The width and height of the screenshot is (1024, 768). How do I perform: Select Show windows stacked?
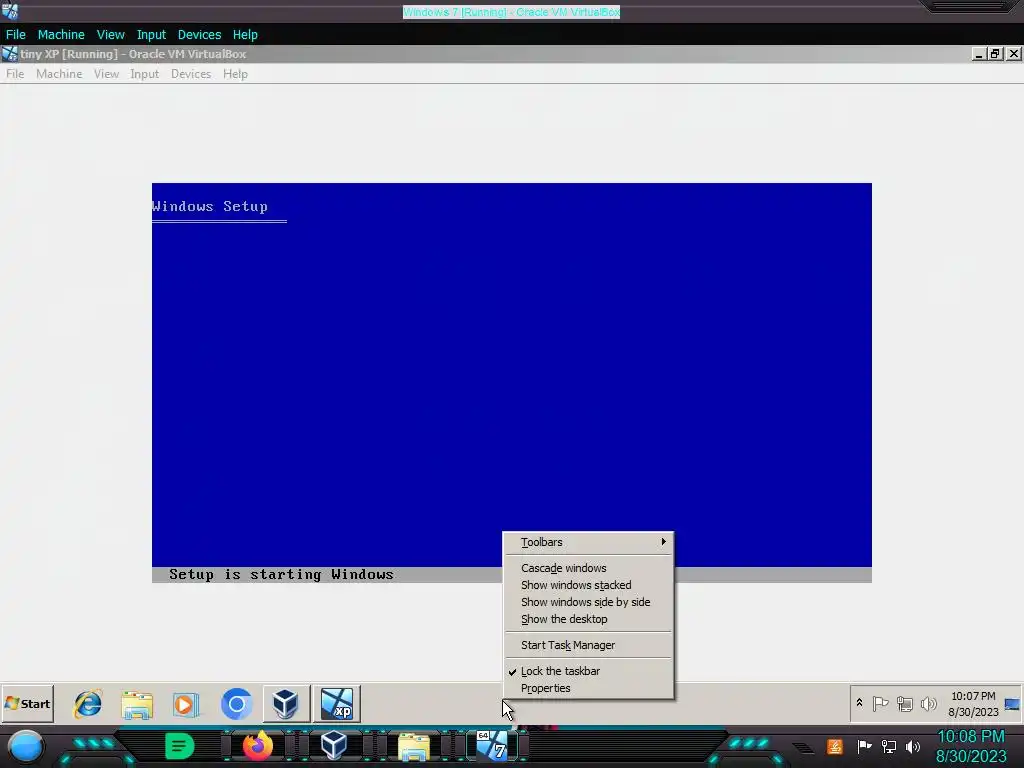[589, 585]
